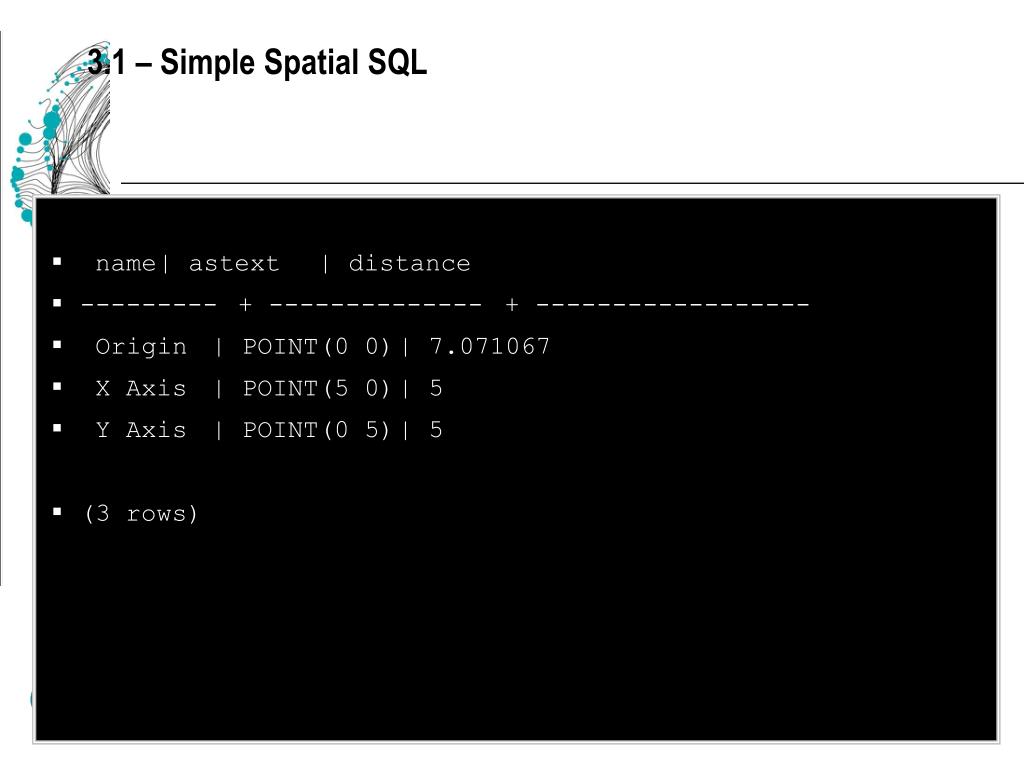Click the bullet beside the X Axis row

click(57, 387)
